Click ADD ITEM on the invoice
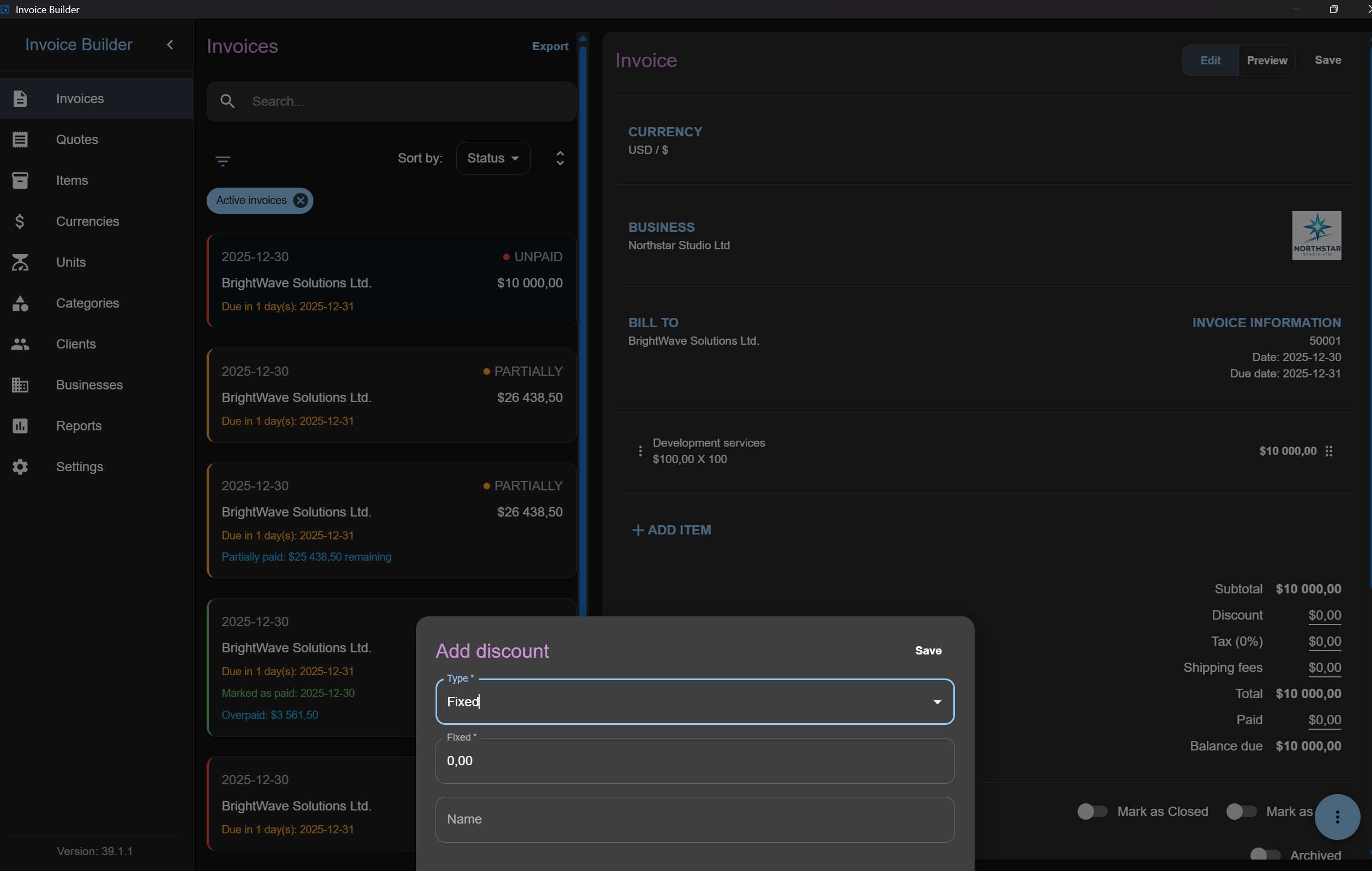Screen dimensions: 1372x871 (x=672, y=530)
